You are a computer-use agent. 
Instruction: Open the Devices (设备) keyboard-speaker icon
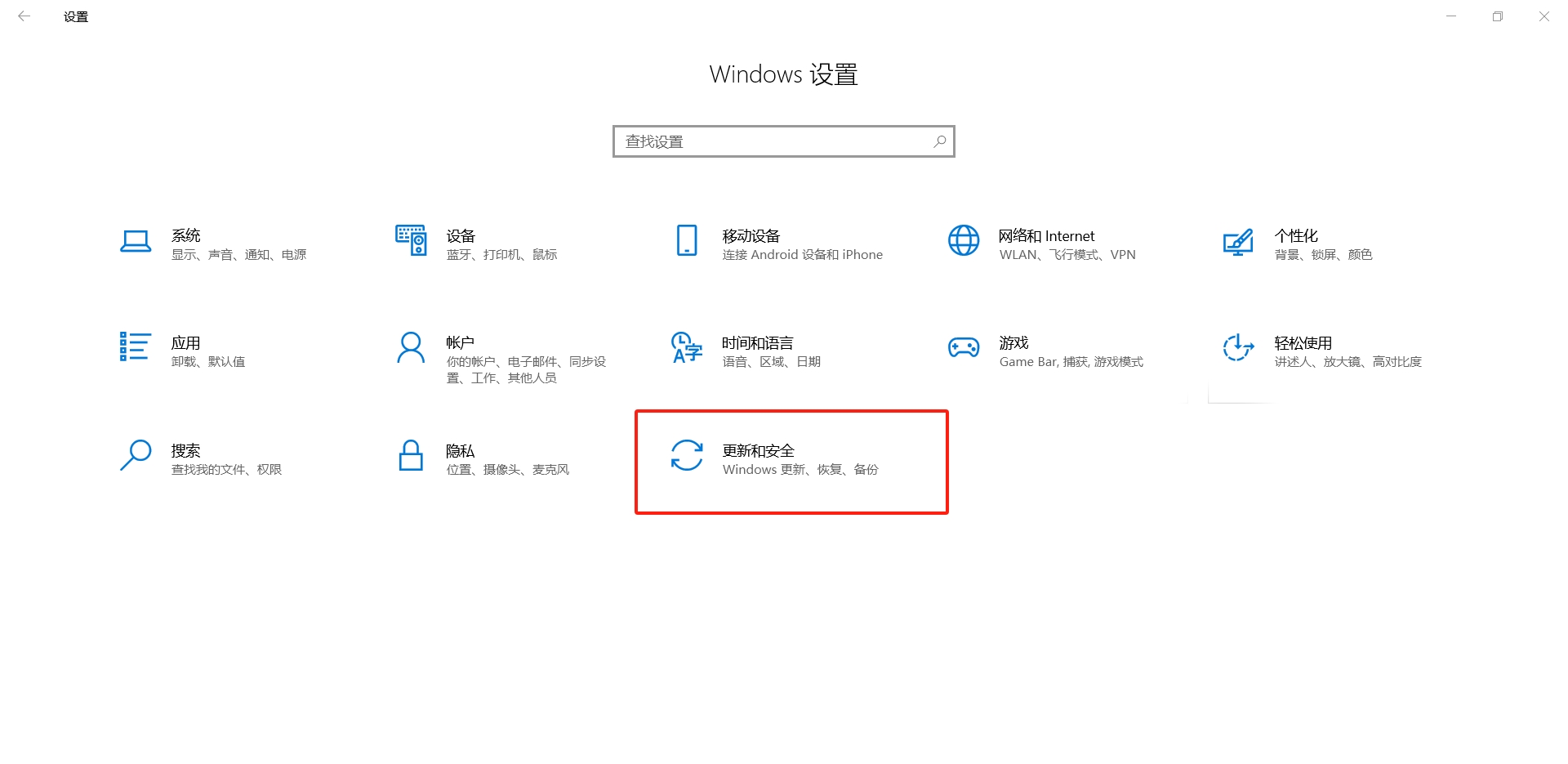pos(411,240)
